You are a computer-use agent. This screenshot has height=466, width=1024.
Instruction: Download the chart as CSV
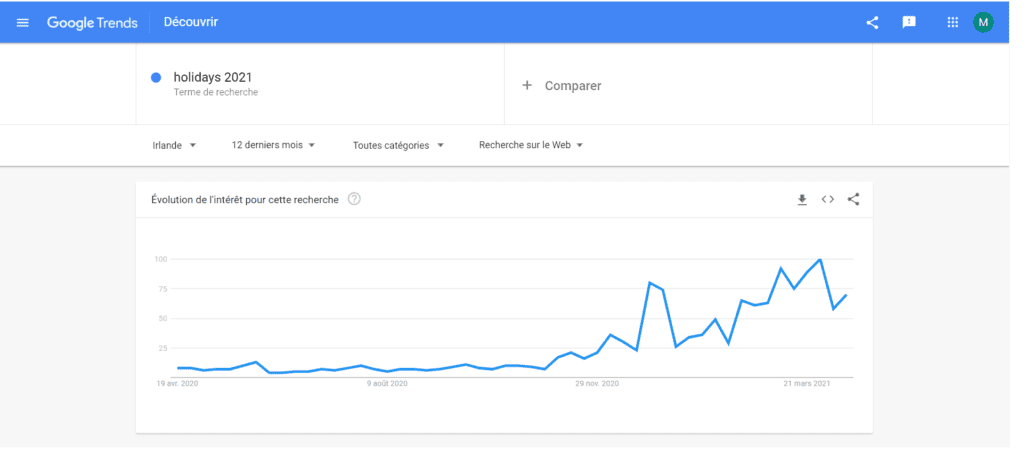tap(802, 200)
